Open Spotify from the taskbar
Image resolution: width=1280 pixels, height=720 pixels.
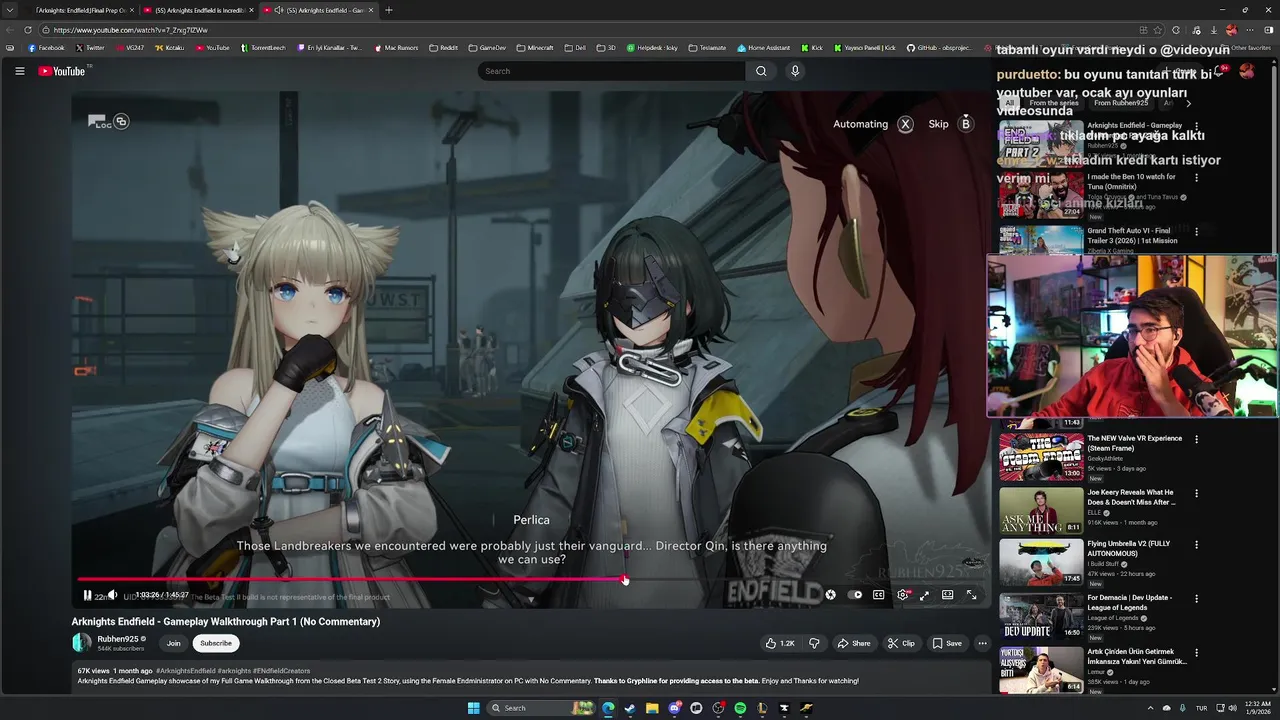[x=740, y=708]
